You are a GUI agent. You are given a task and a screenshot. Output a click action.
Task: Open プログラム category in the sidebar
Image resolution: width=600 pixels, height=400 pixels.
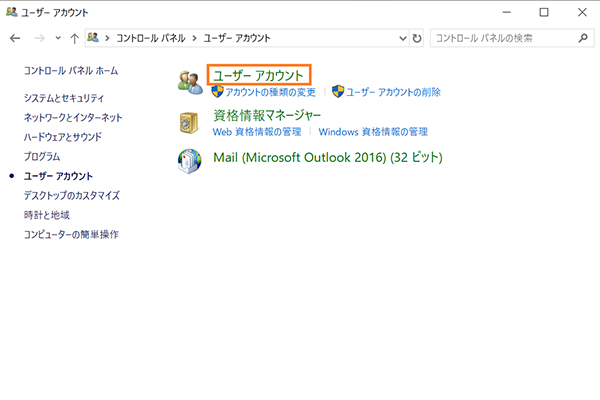(x=42, y=157)
